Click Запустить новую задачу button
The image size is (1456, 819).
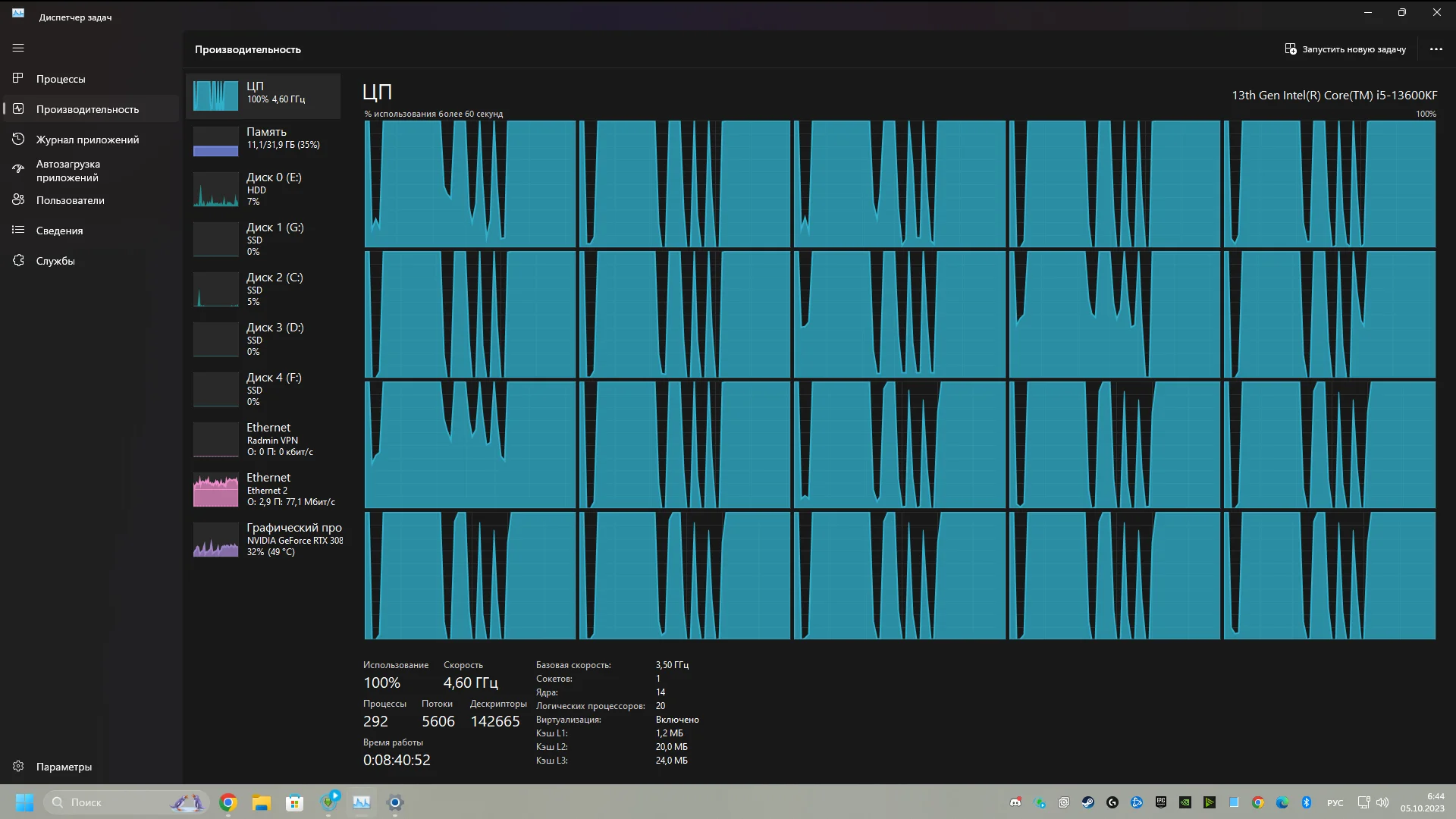pos(1345,49)
